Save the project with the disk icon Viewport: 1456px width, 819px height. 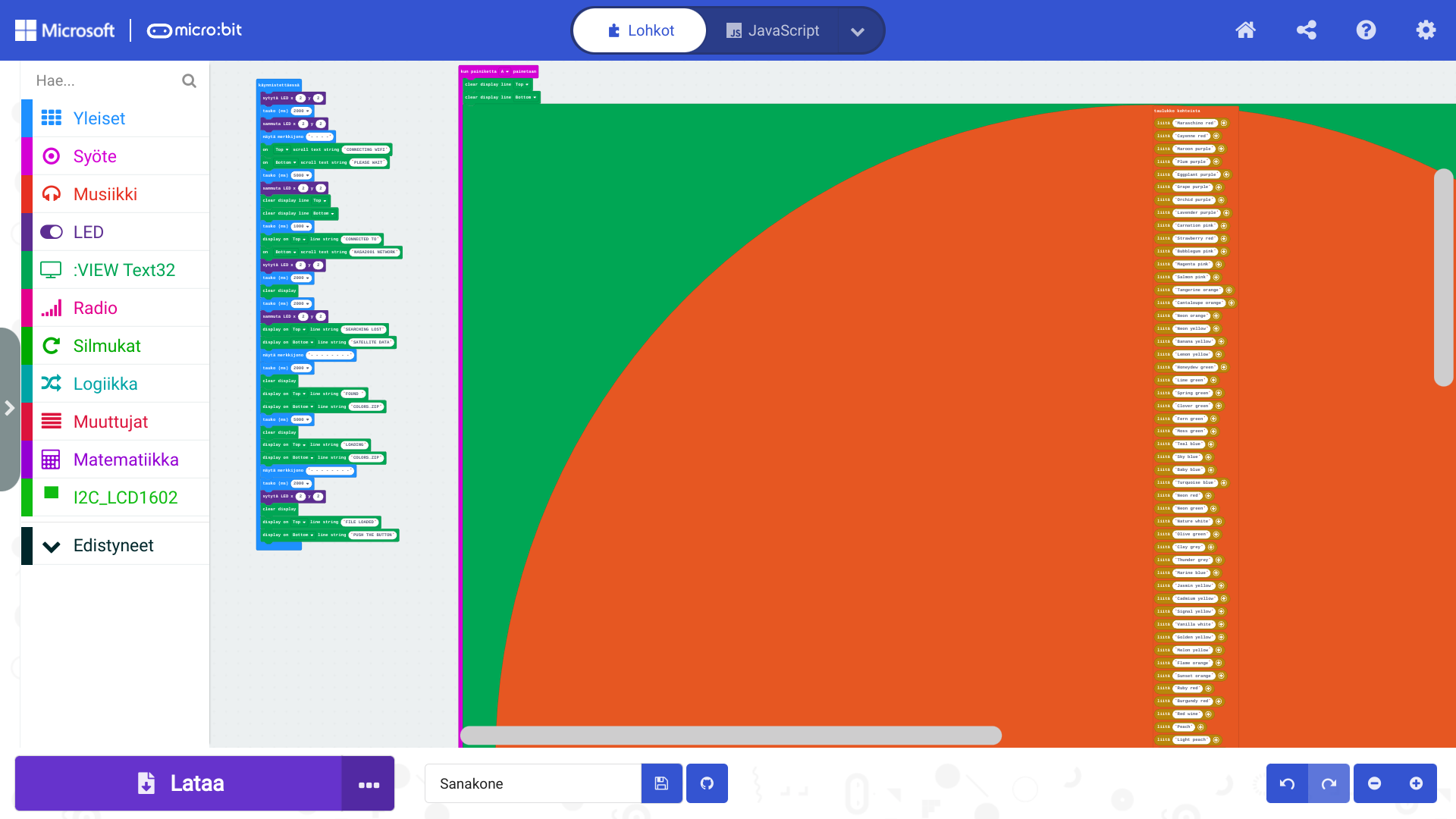pyautogui.click(x=661, y=783)
